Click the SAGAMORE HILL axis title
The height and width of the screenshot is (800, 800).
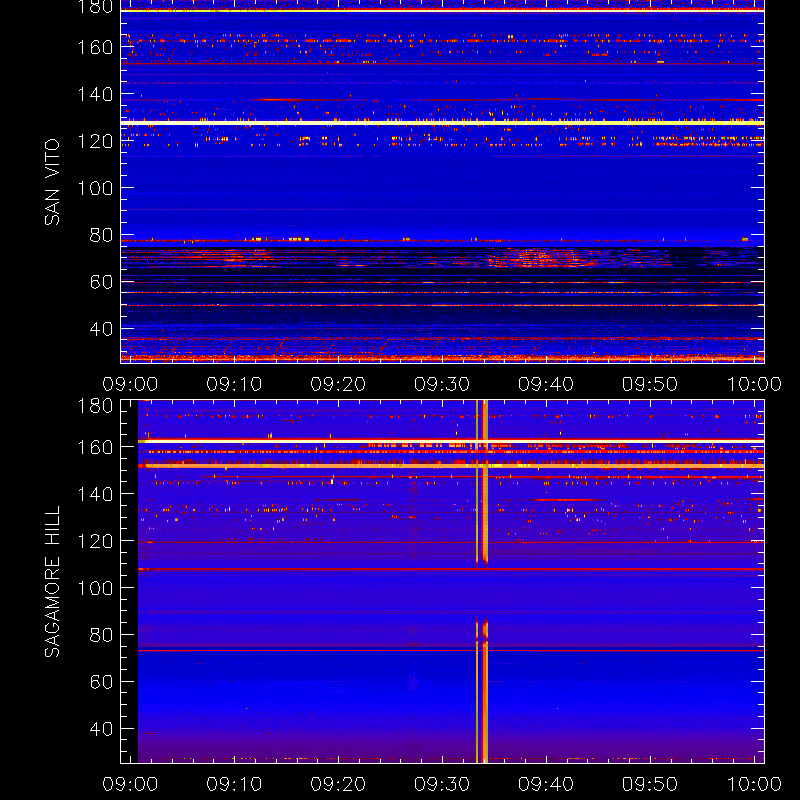coord(52,582)
